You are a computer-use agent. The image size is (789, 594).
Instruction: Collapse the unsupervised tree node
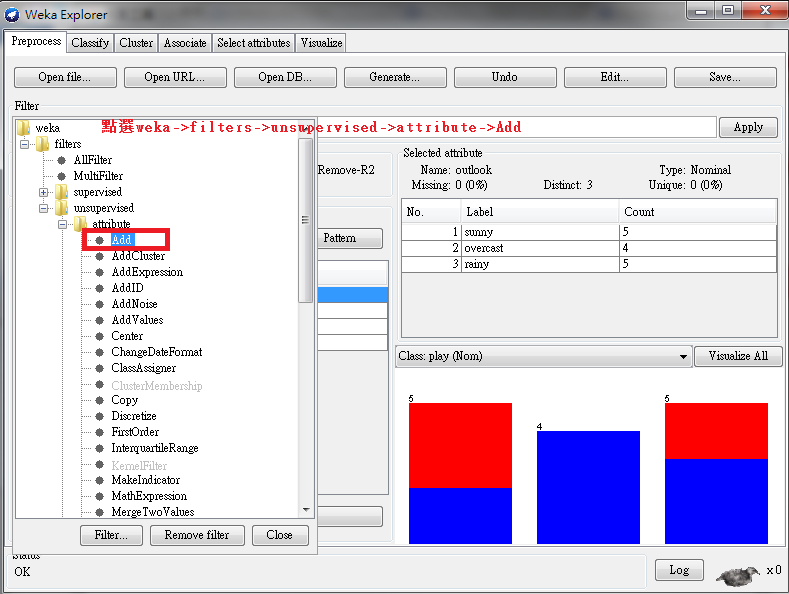(43, 208)
